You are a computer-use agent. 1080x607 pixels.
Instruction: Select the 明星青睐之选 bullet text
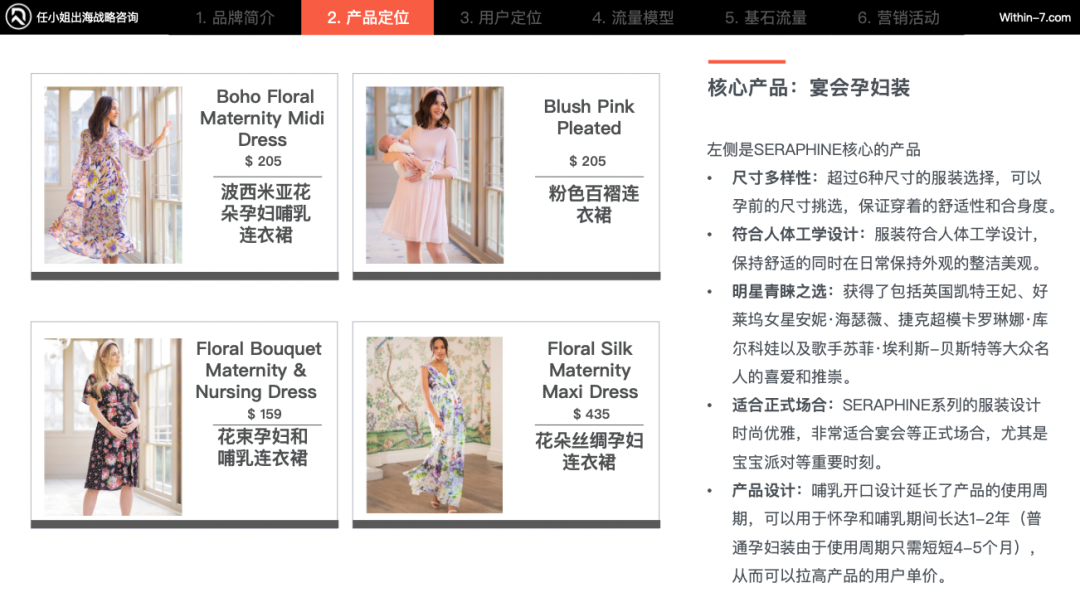tap(779, 291)
